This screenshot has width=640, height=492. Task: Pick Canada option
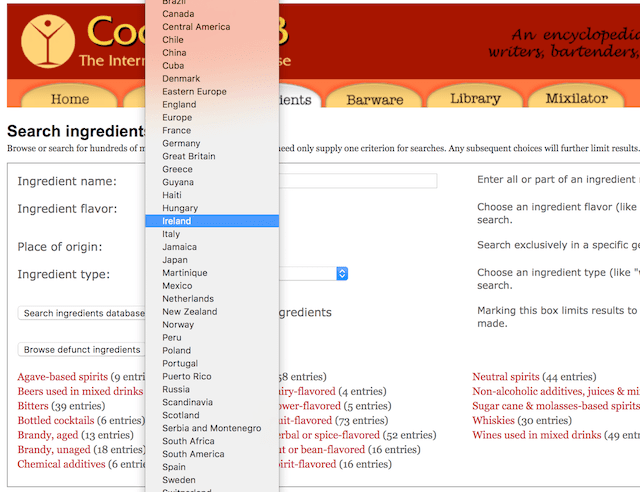[x=212, y=14]
